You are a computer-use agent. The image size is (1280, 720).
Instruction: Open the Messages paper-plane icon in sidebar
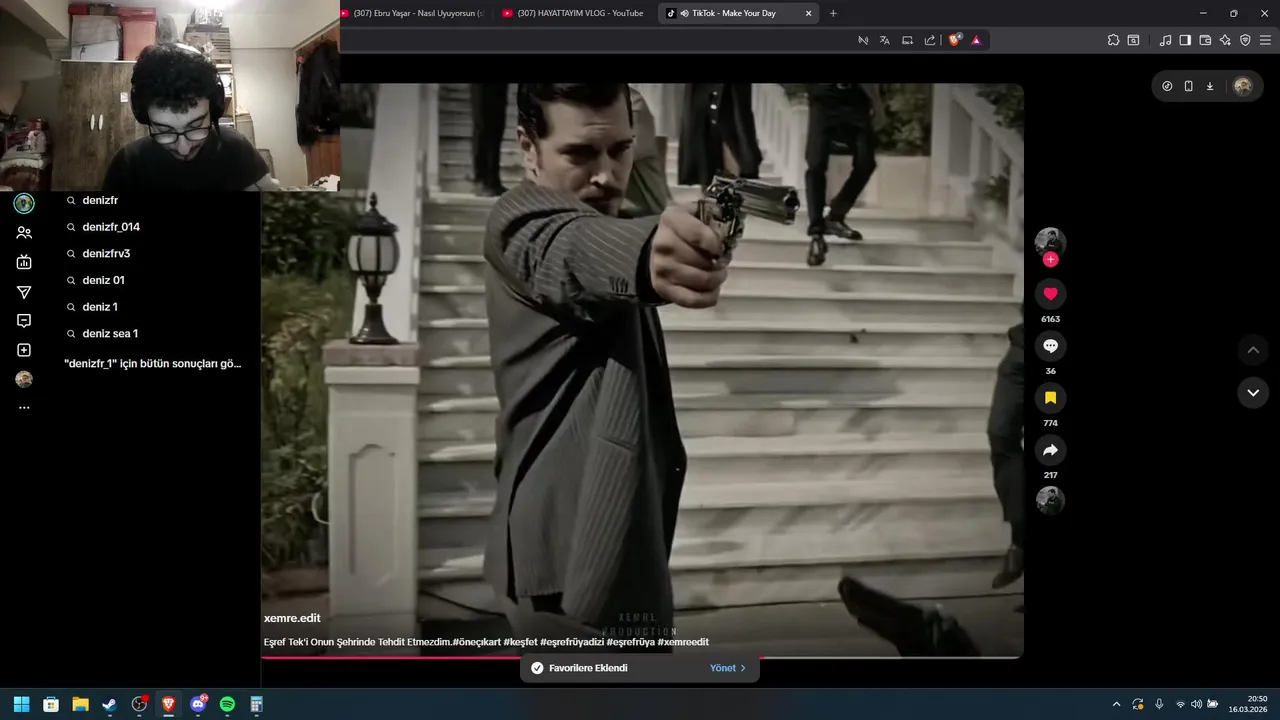coord(24,292)
